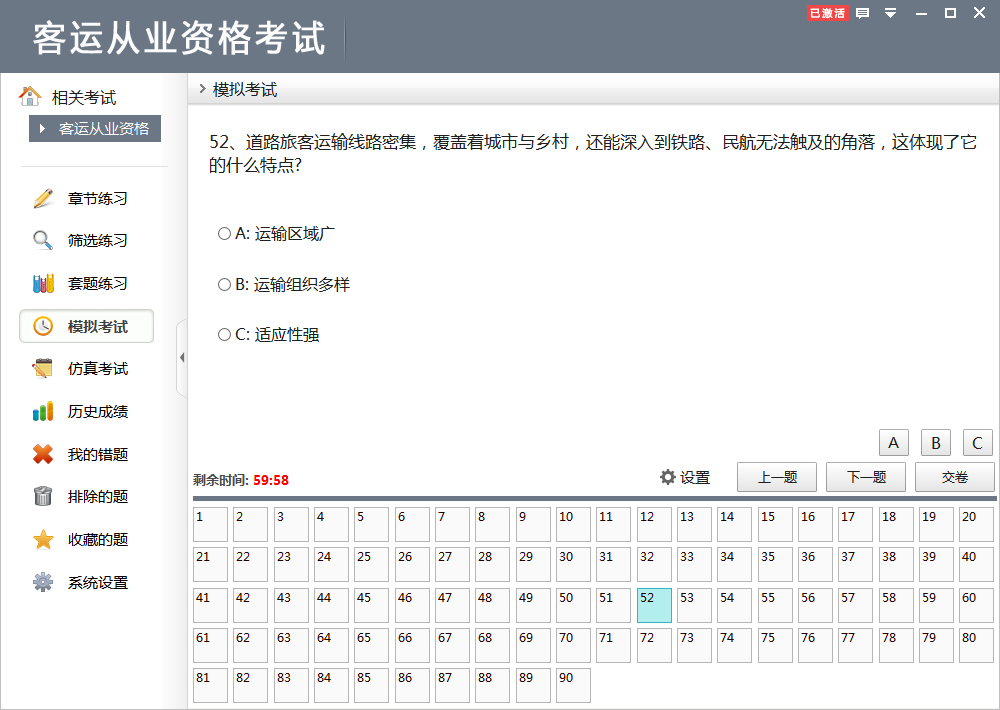1000x710 pixels.
Task: Collapse the sidebar using the left arrow
Action: (182, 356)
